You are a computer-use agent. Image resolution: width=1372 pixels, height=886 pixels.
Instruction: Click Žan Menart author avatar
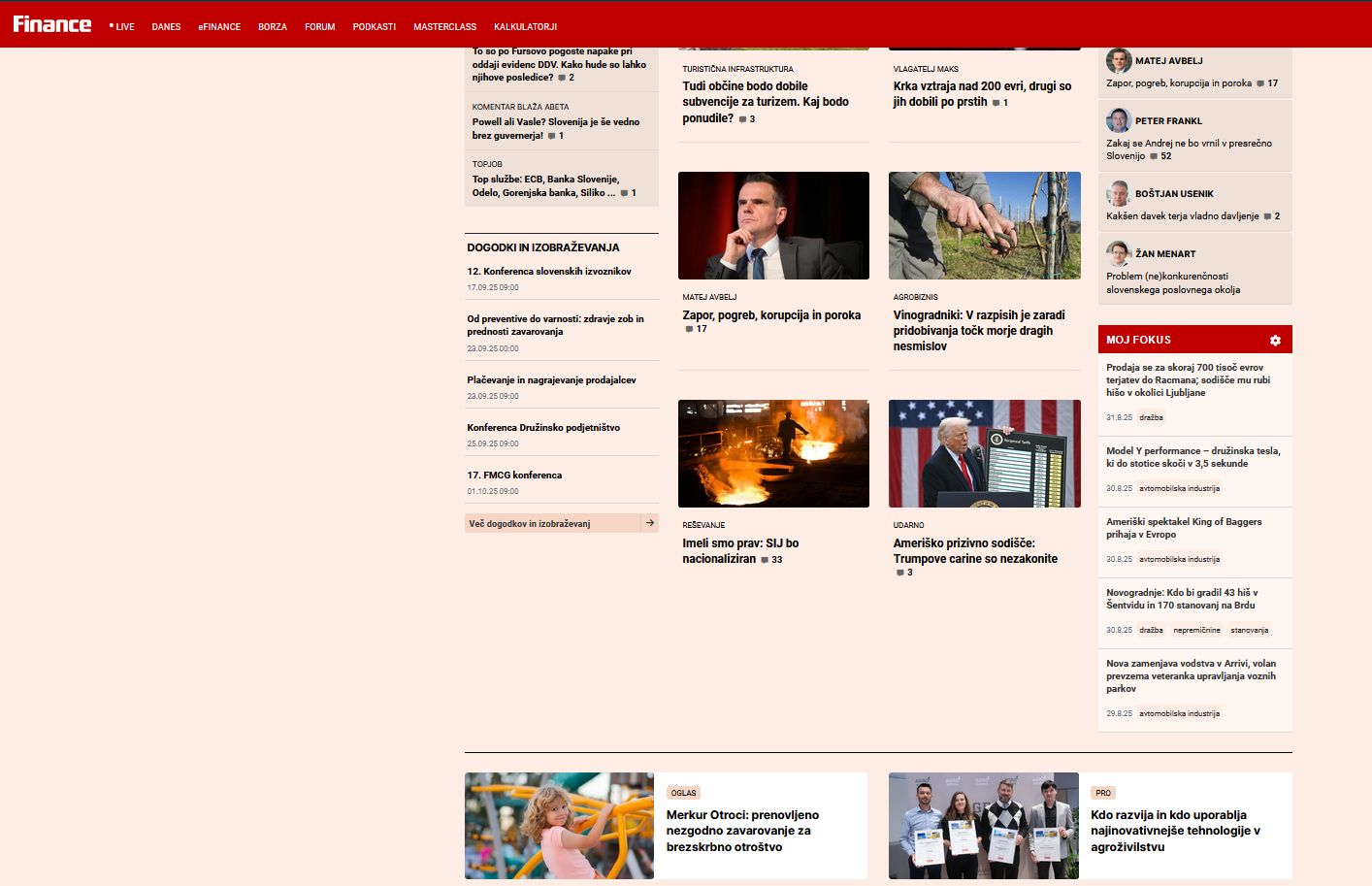[1119, 253]
